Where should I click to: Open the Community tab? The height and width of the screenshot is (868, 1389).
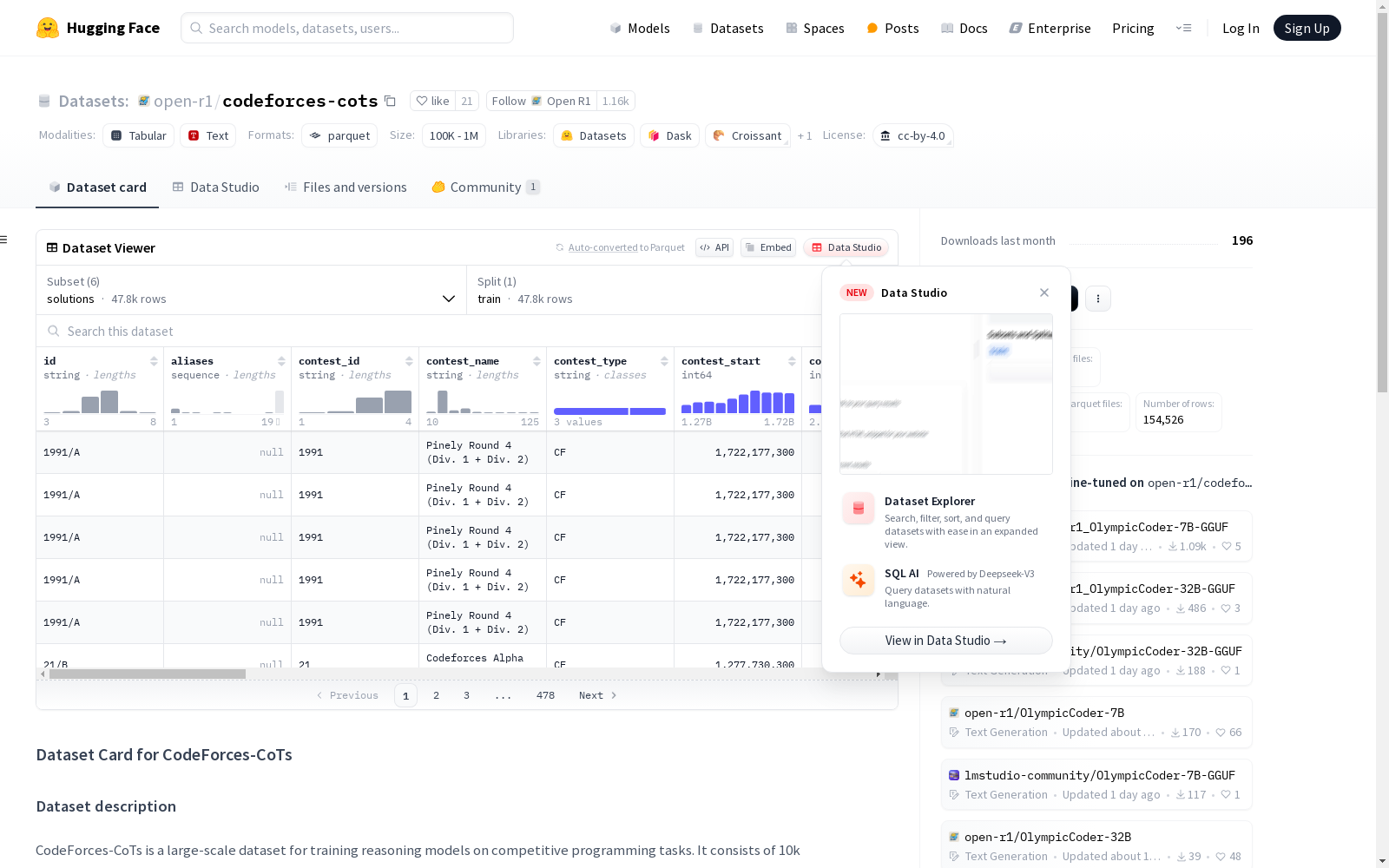486,187
